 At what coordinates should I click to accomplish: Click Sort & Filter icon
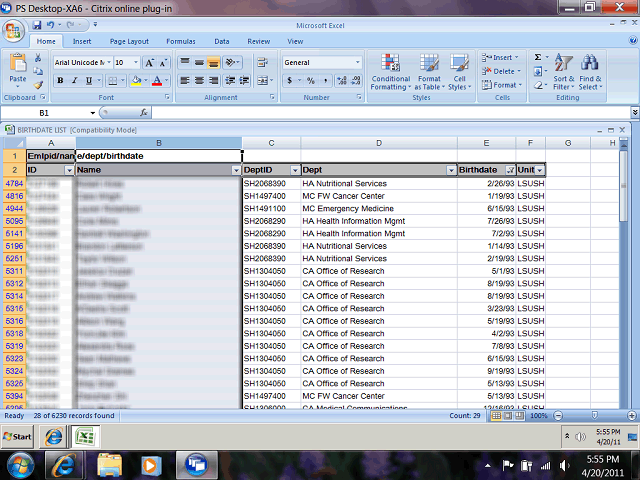click(x=563, y=70)
